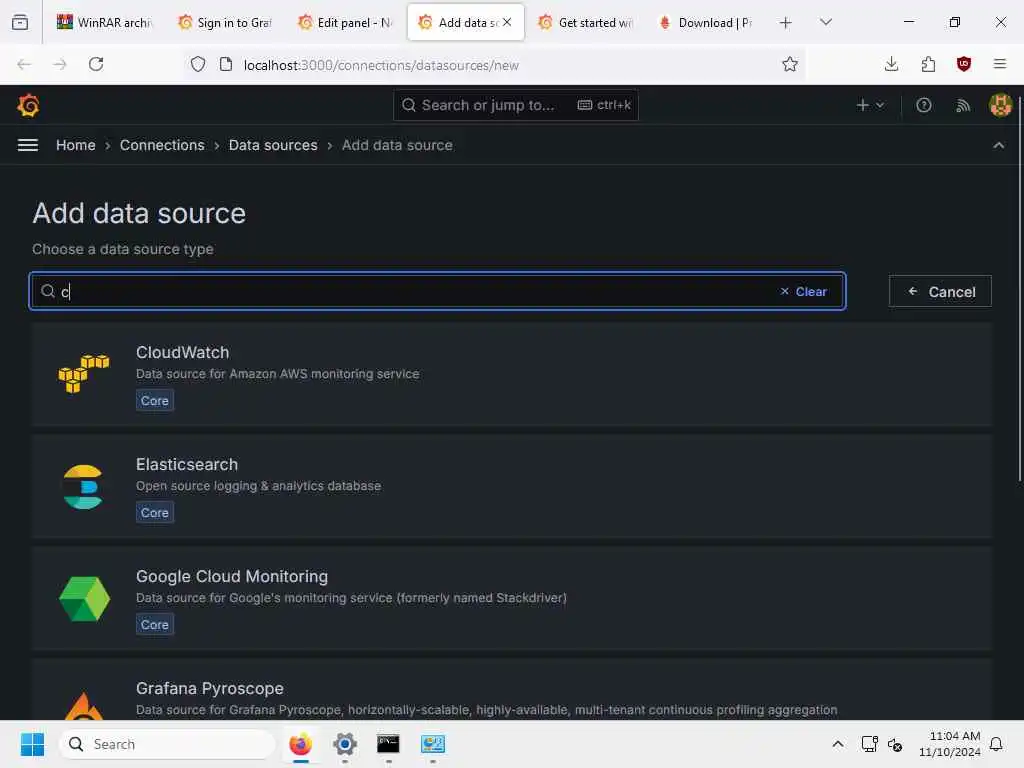Screen dimensions: 1024x768
Task: Open the Firefox View icon
Action: 20,22
